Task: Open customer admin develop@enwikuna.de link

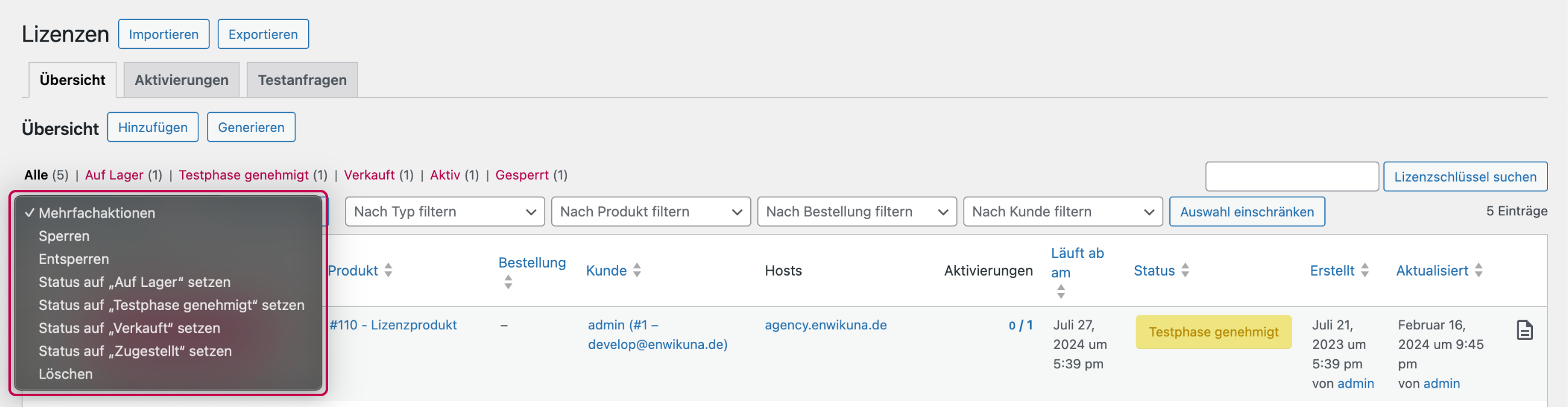Action: coord(657,335)
